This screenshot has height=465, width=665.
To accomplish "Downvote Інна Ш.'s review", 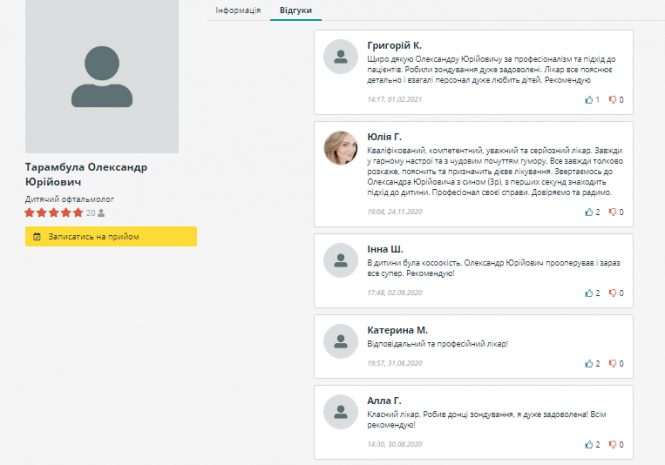I will (613, 293).
